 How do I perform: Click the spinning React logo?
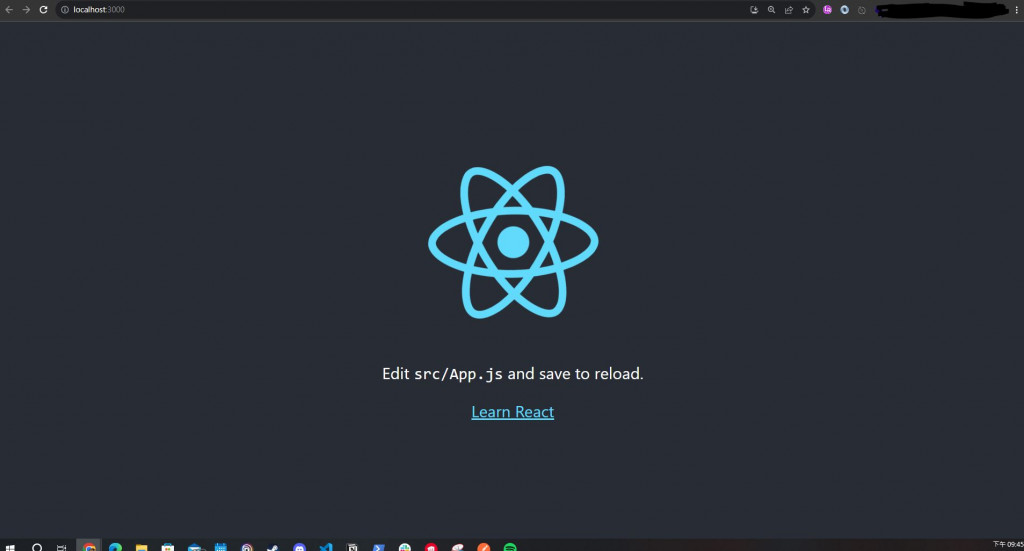click(513, 242)
